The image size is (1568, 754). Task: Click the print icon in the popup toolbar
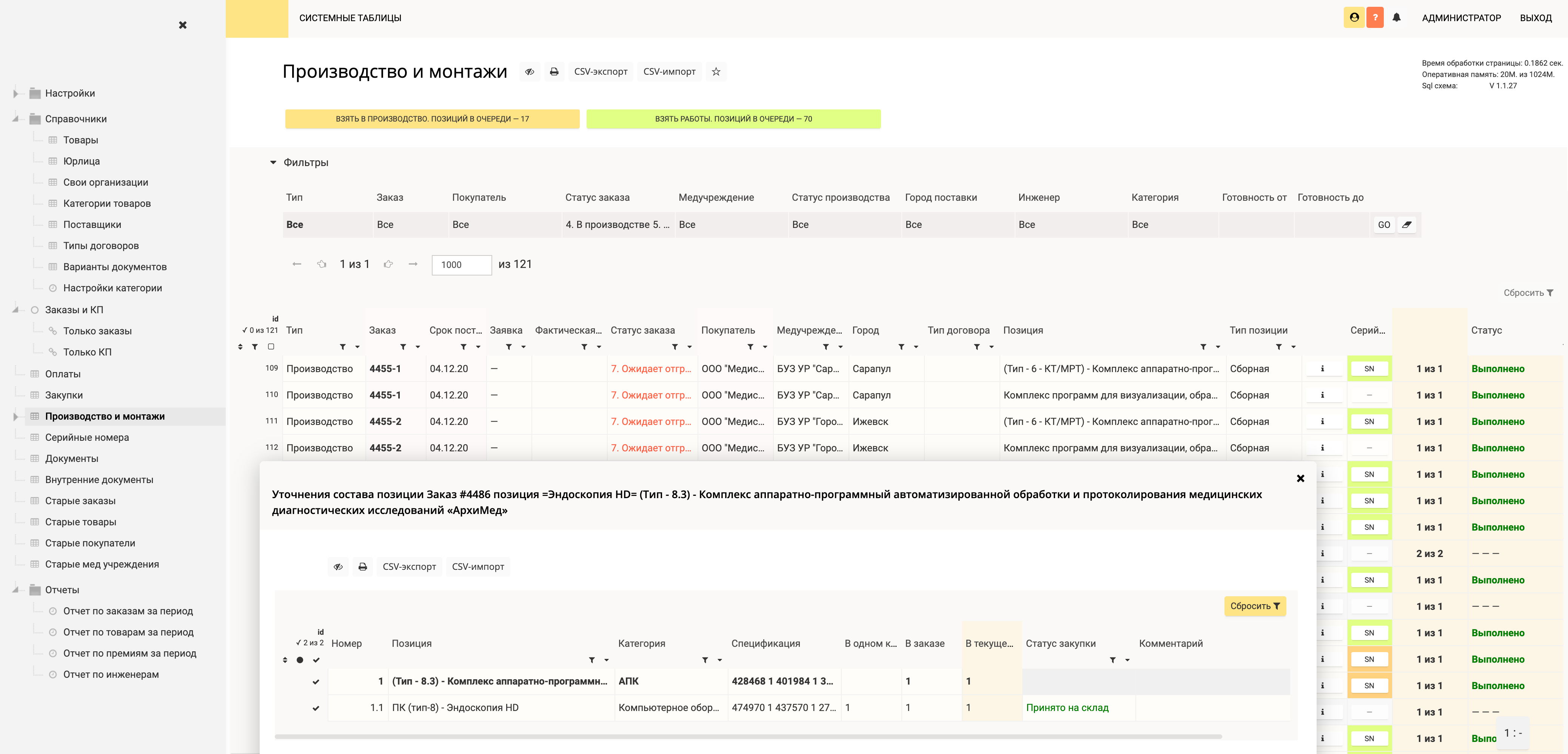363,566
